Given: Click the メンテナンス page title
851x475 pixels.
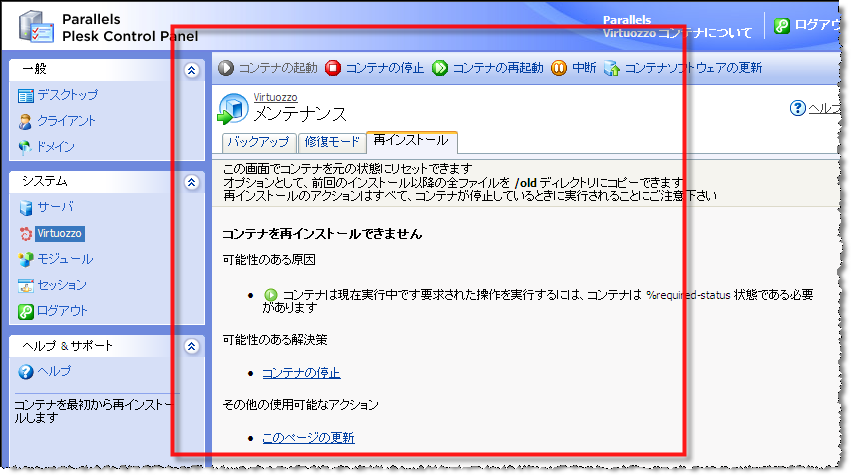Looking at the screenshot, I should (300, 114).
